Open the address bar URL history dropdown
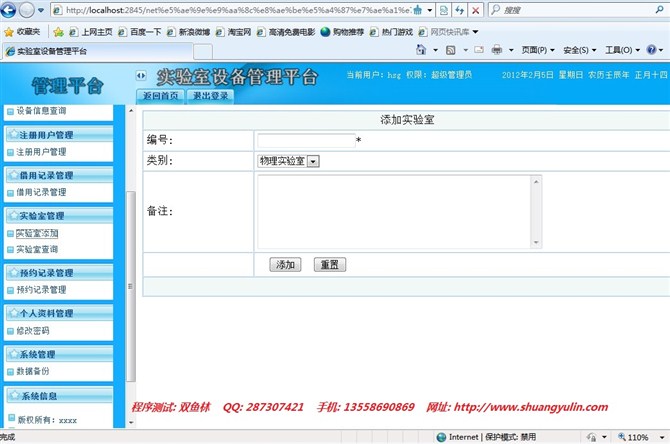The height and width of the screenshot is (444, 670). 430,10
